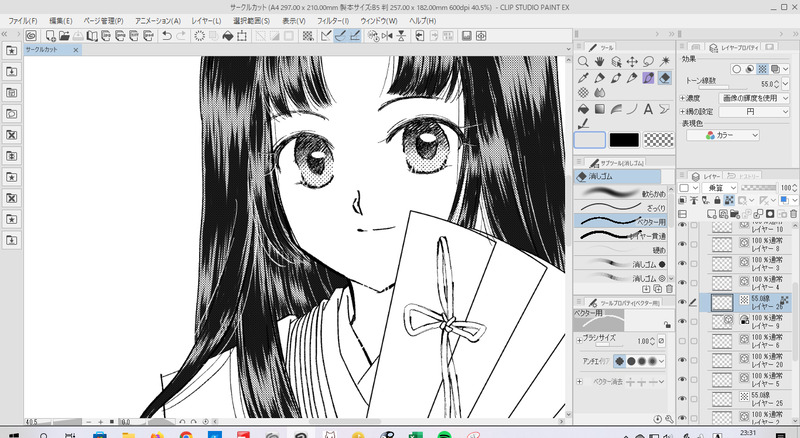Screen dimensions: 800x438
Task: Expand ブラシサイズ plus expander
Action: pyautogui.click(x=580, y=340)
